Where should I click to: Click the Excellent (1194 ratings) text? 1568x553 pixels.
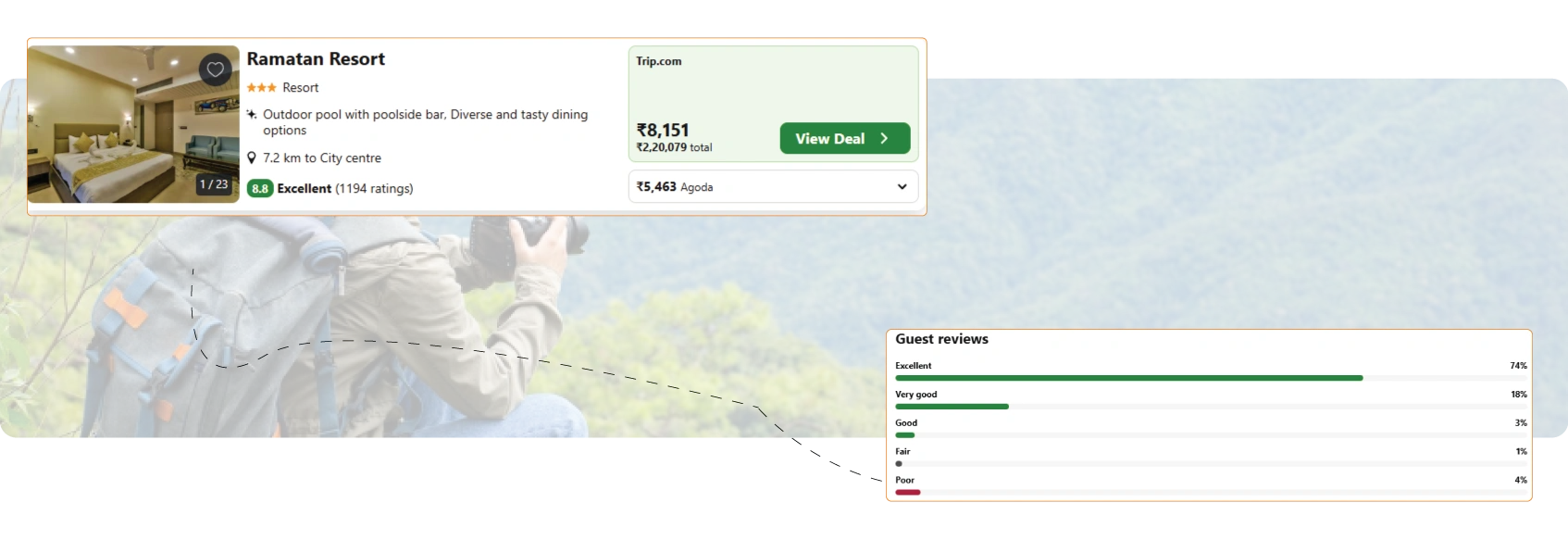(345, 189)
